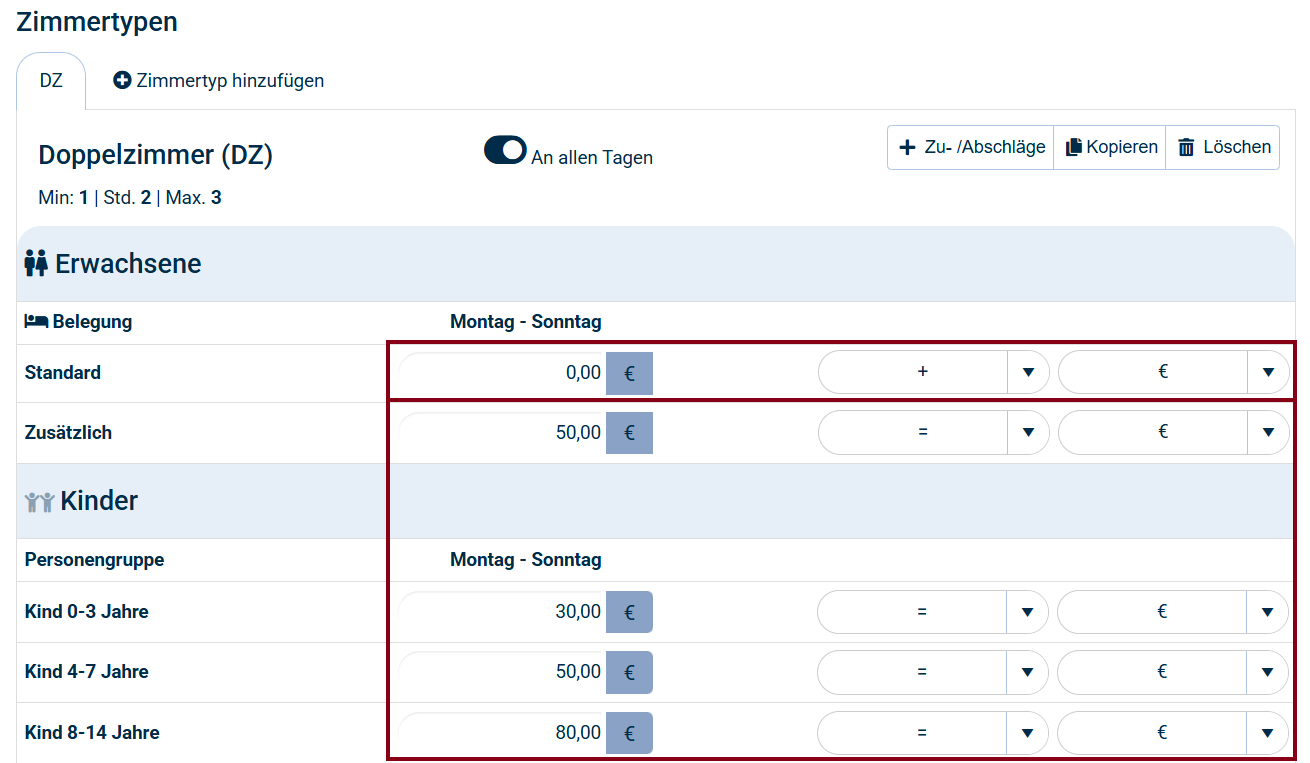Image resolution: width=1310 pixels, height=763 pixels.
Task: Toggle the An allen Tagen switch
Action: click(505, 151)
